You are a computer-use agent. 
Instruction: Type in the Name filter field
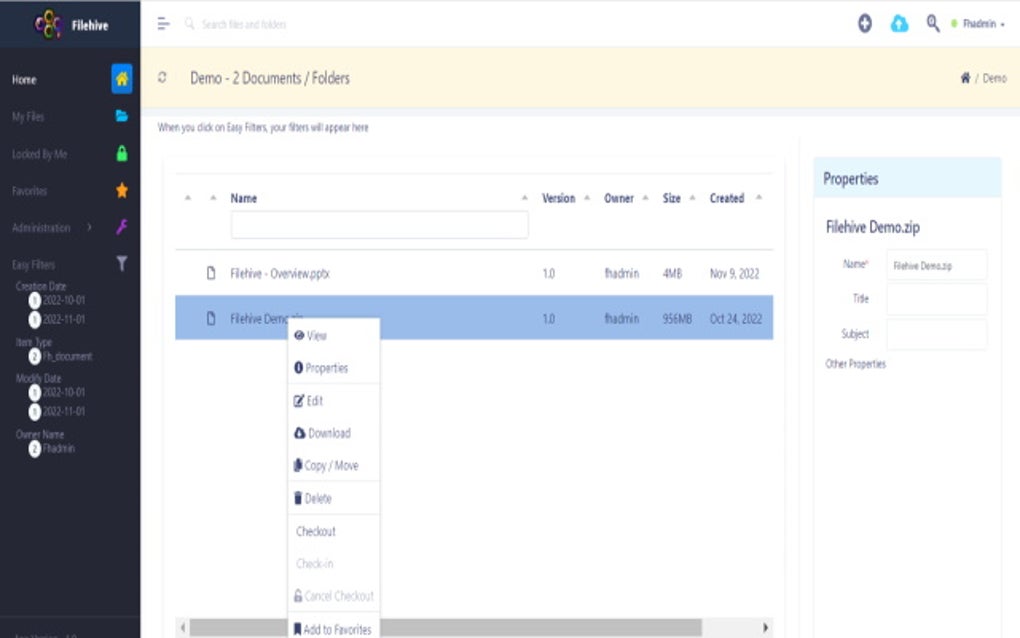point(378,224)
